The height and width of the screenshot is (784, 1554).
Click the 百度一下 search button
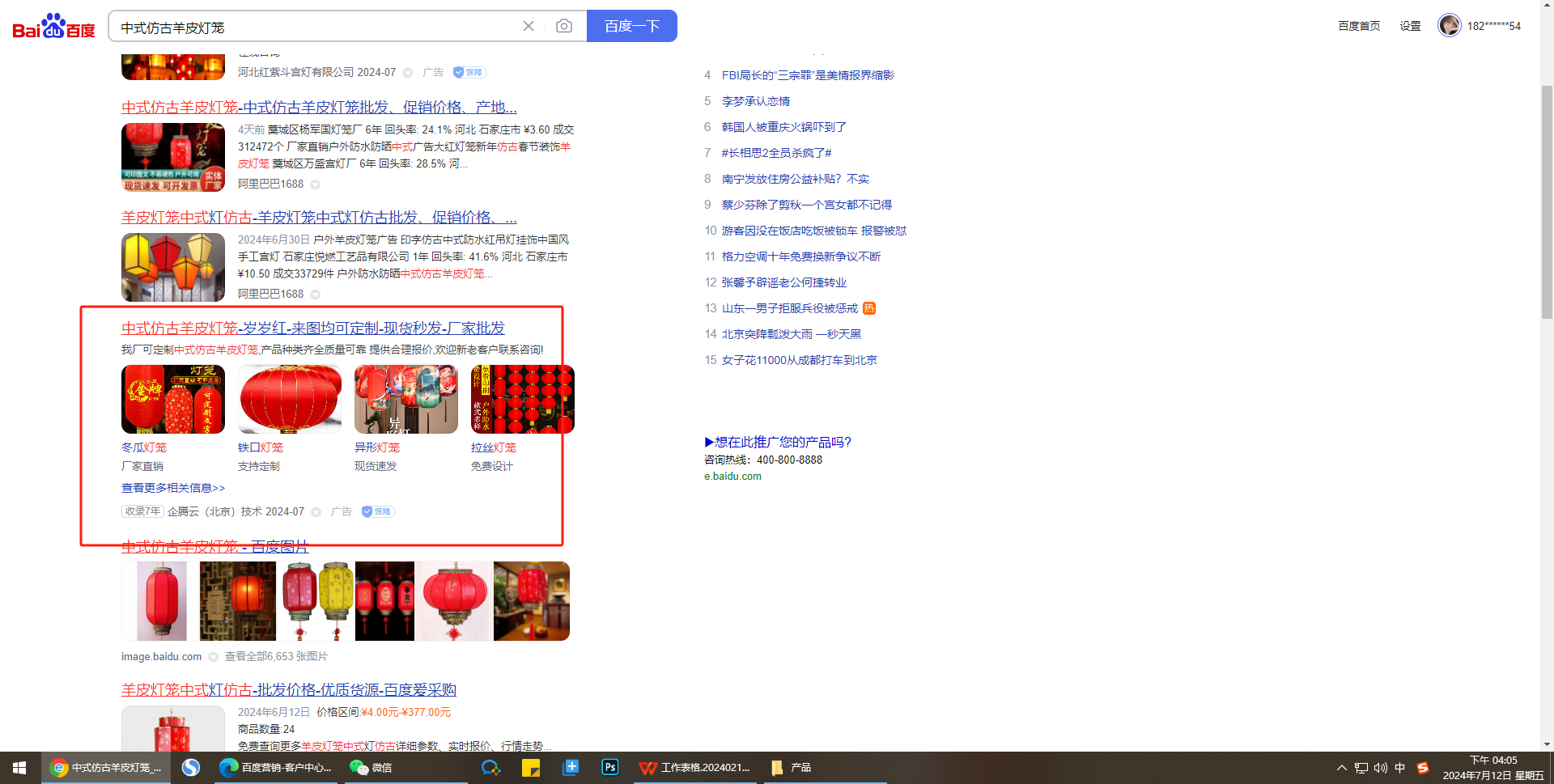[632, 26]
